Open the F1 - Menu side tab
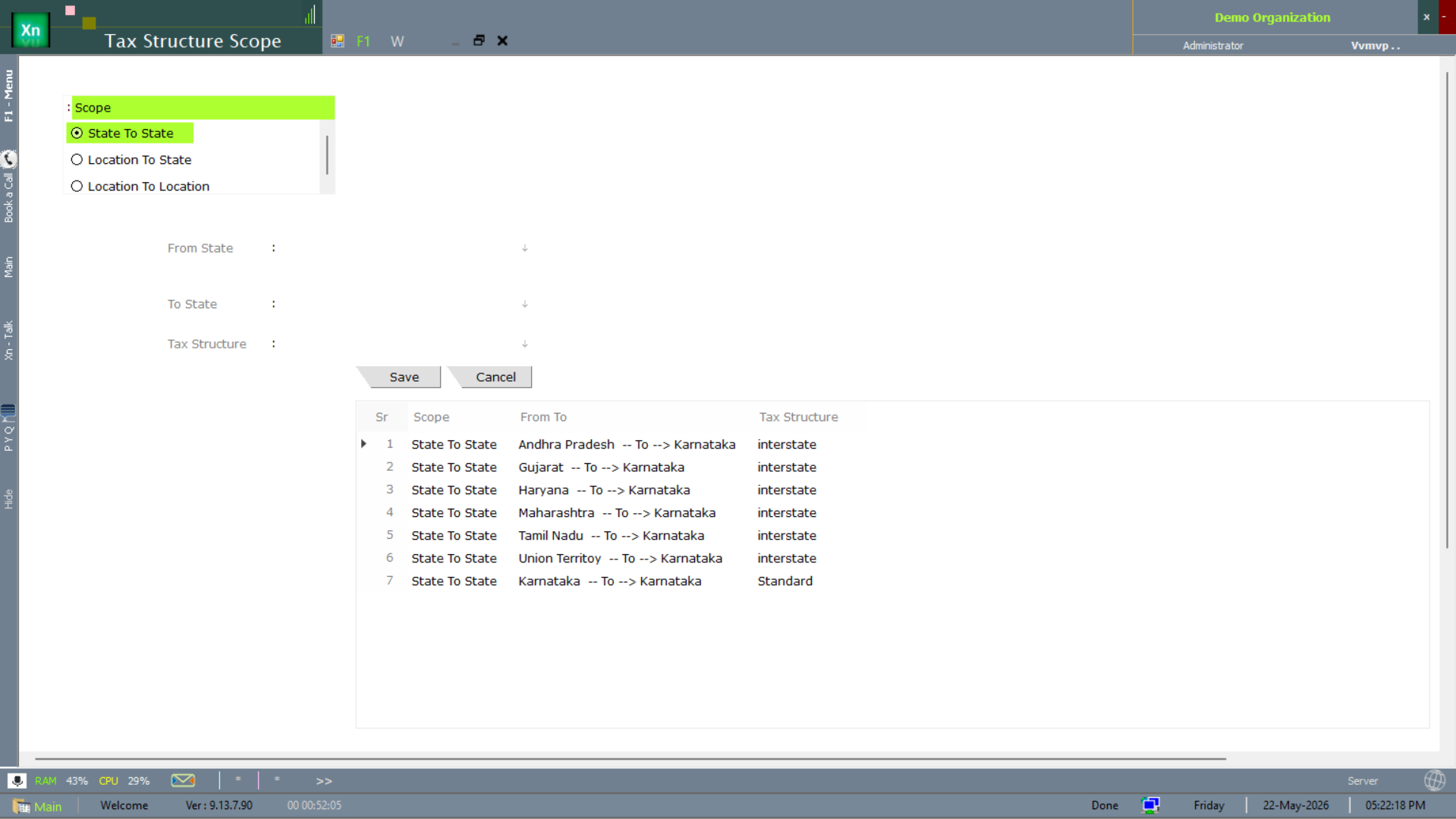This screenshot has height=819, width=1456. (8, 96)
